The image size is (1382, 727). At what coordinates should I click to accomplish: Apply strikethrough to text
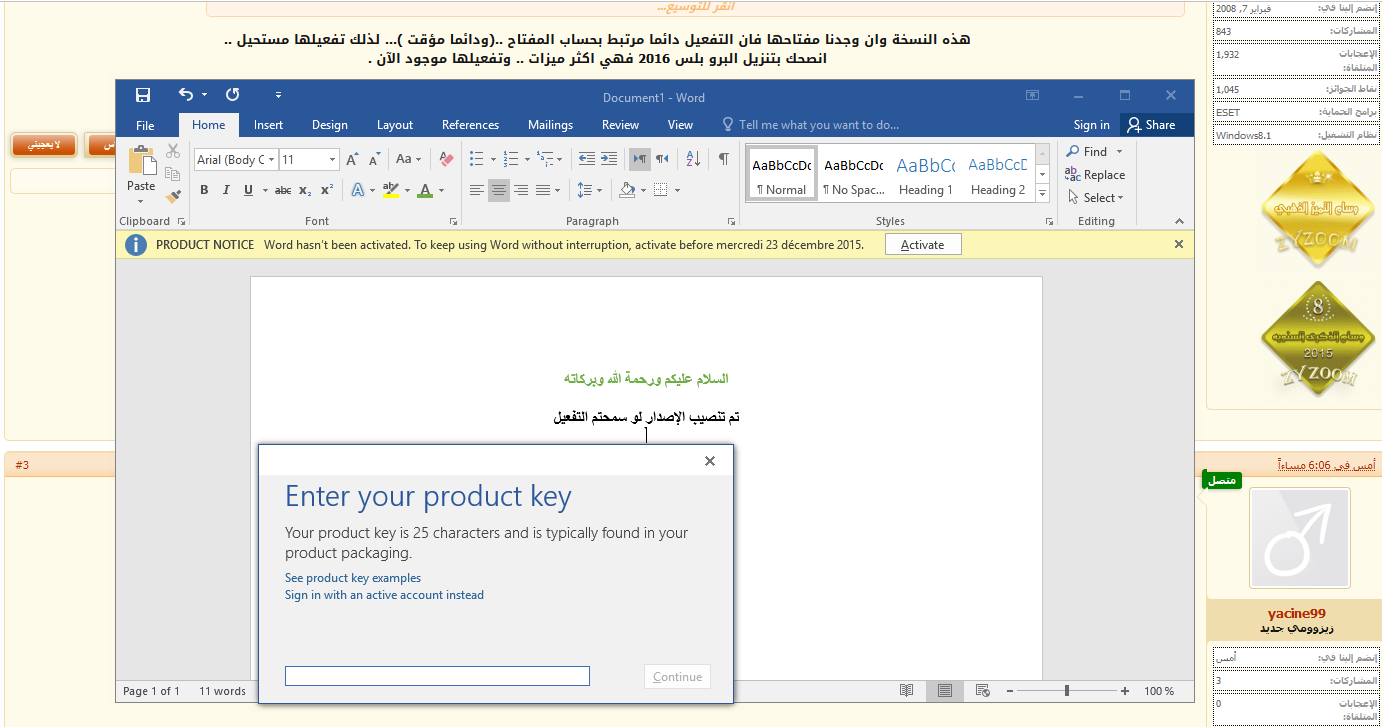point(283,190)
